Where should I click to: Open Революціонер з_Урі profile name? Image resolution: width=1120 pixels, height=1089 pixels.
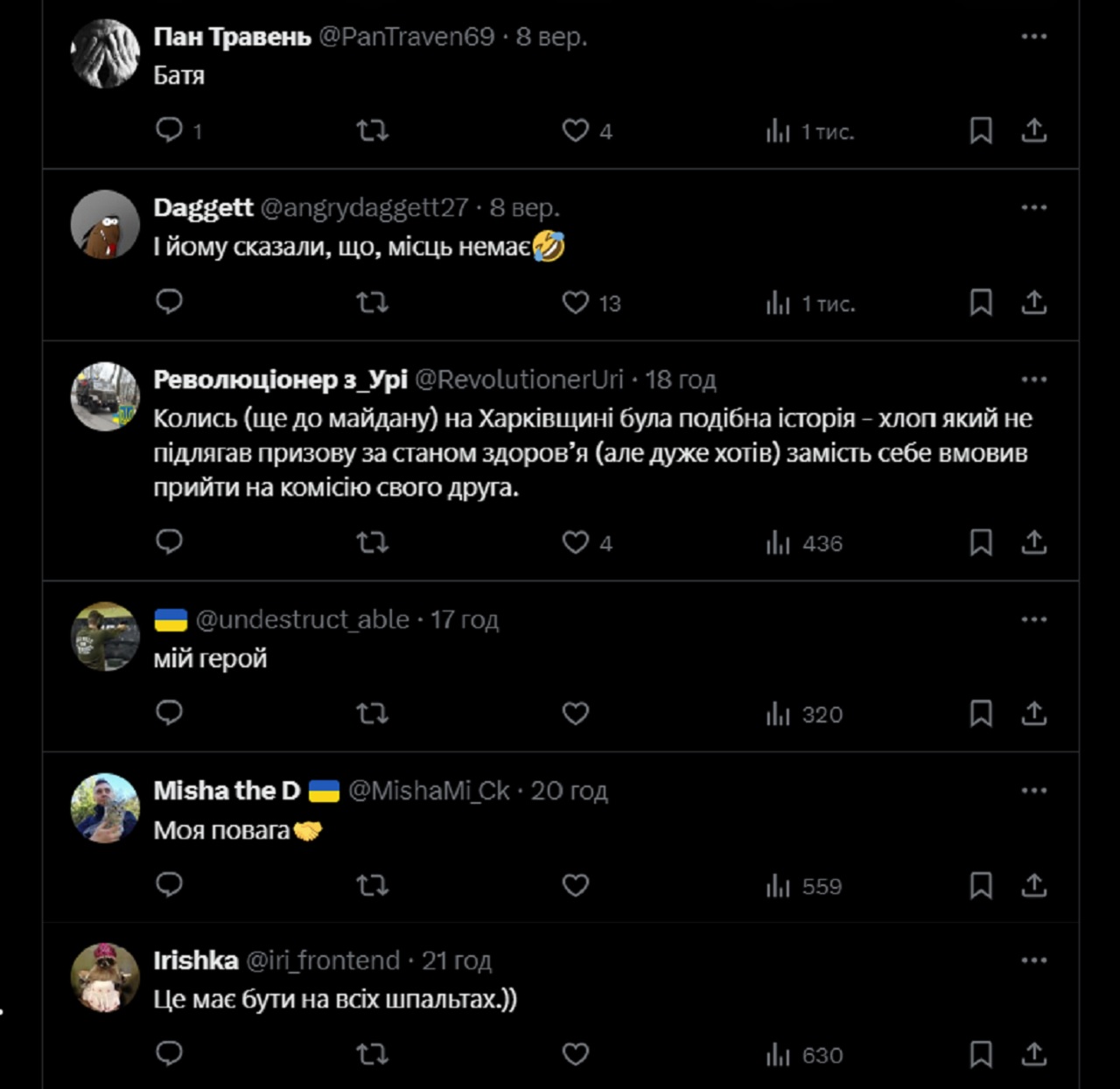pos(280,379)
